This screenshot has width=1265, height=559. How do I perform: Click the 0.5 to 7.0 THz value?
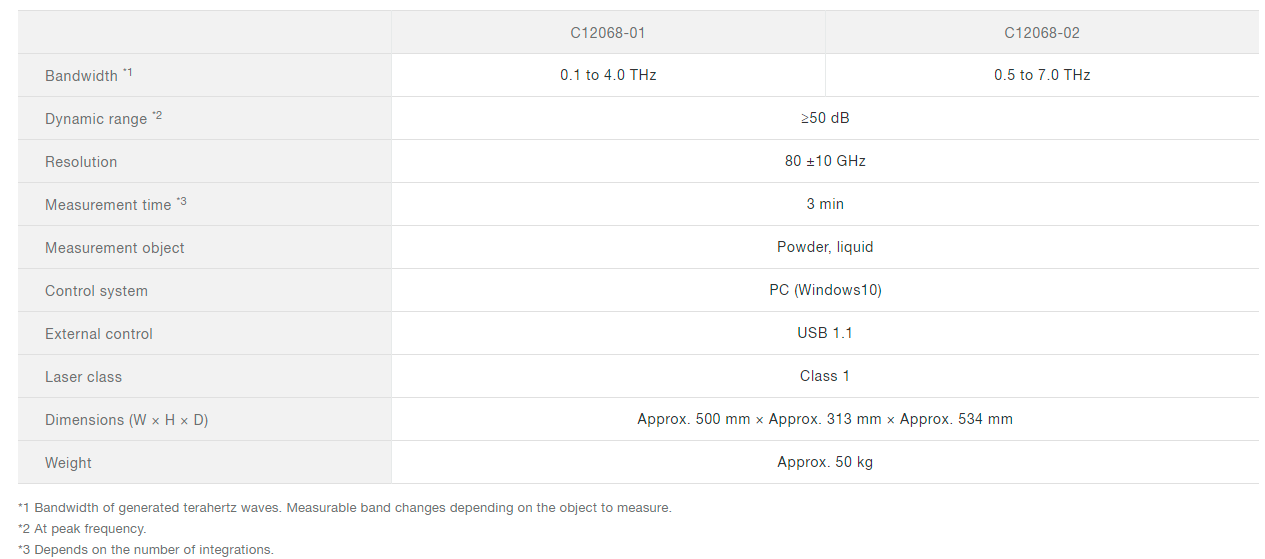point(1042,75)
